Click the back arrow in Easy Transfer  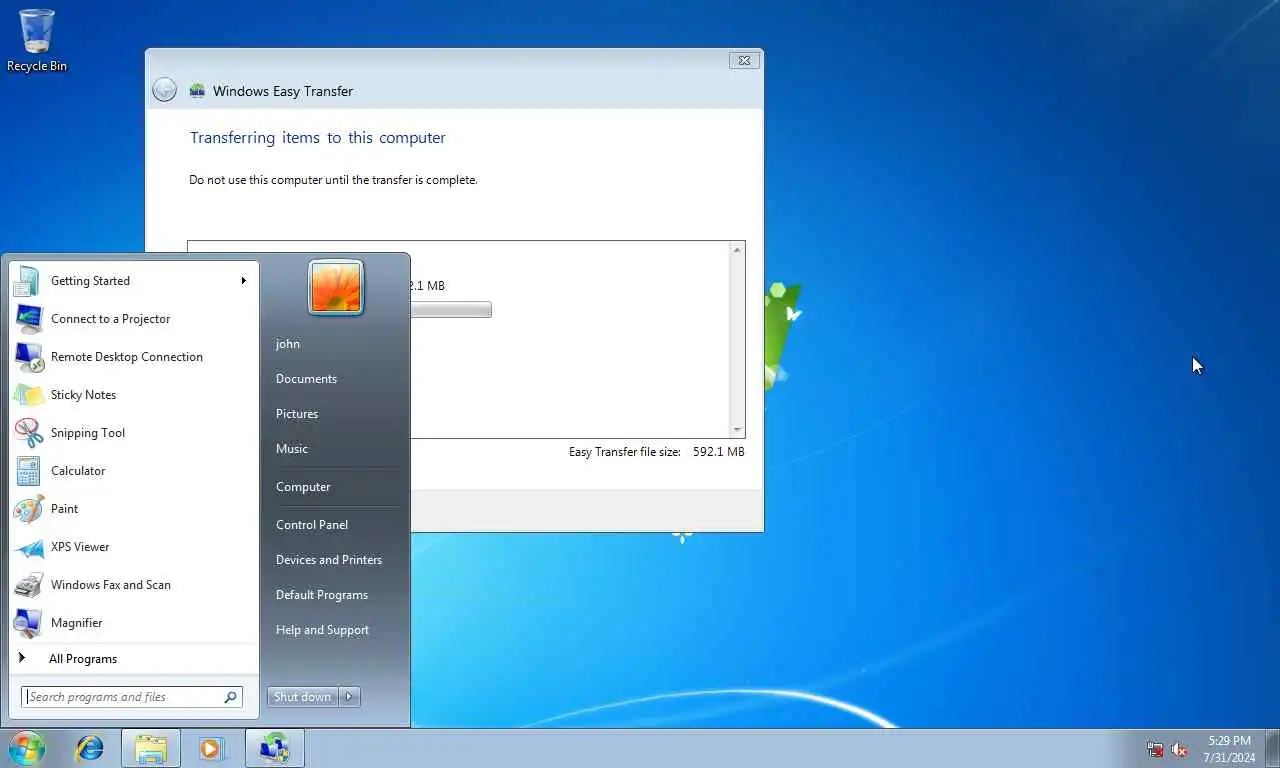click(x=164, y=90)
